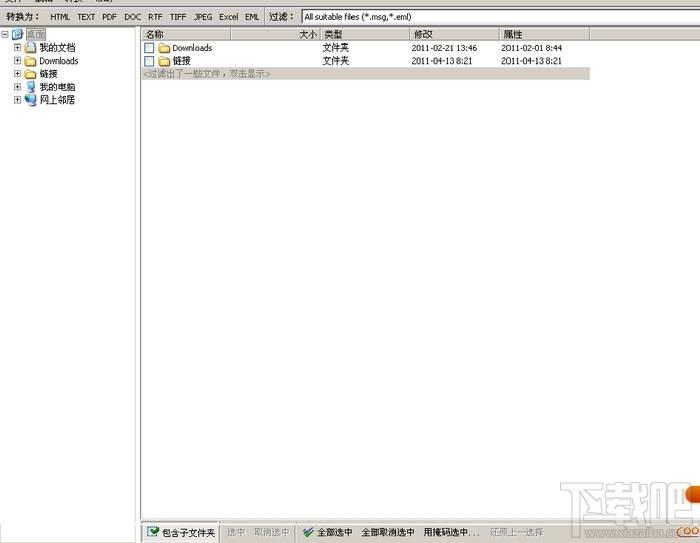Convert to JPEG format

click(203, 17)
